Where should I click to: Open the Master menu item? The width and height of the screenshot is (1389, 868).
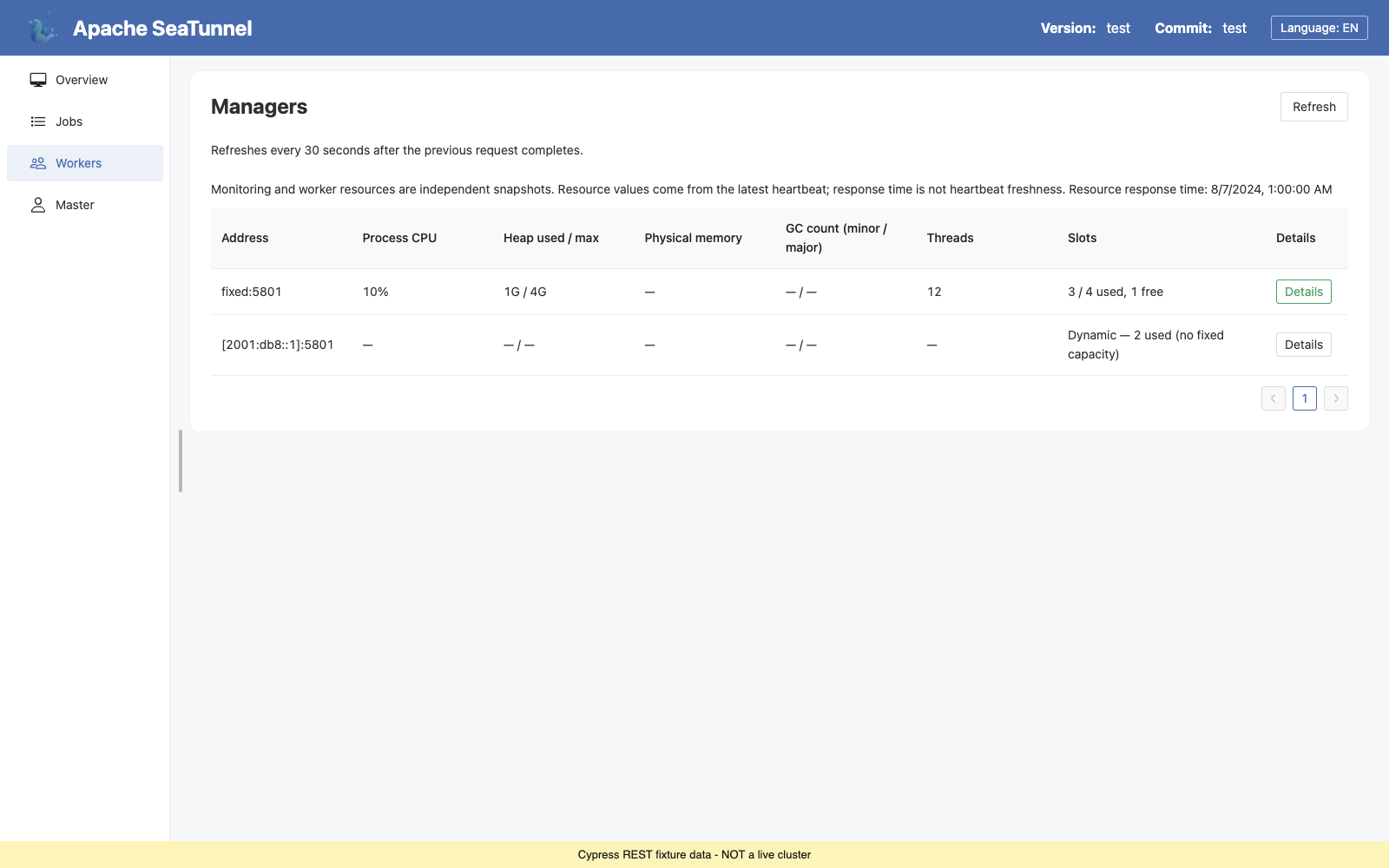point(85,205)
